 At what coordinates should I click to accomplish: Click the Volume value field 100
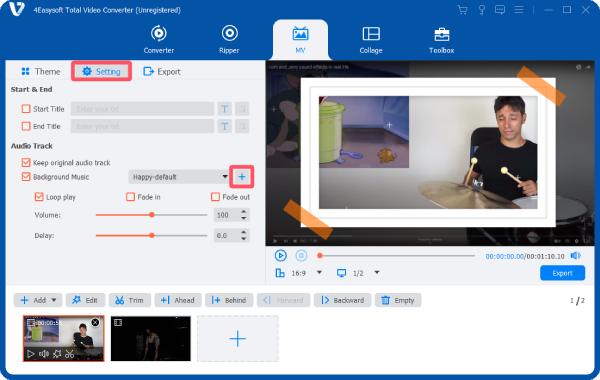227,215
